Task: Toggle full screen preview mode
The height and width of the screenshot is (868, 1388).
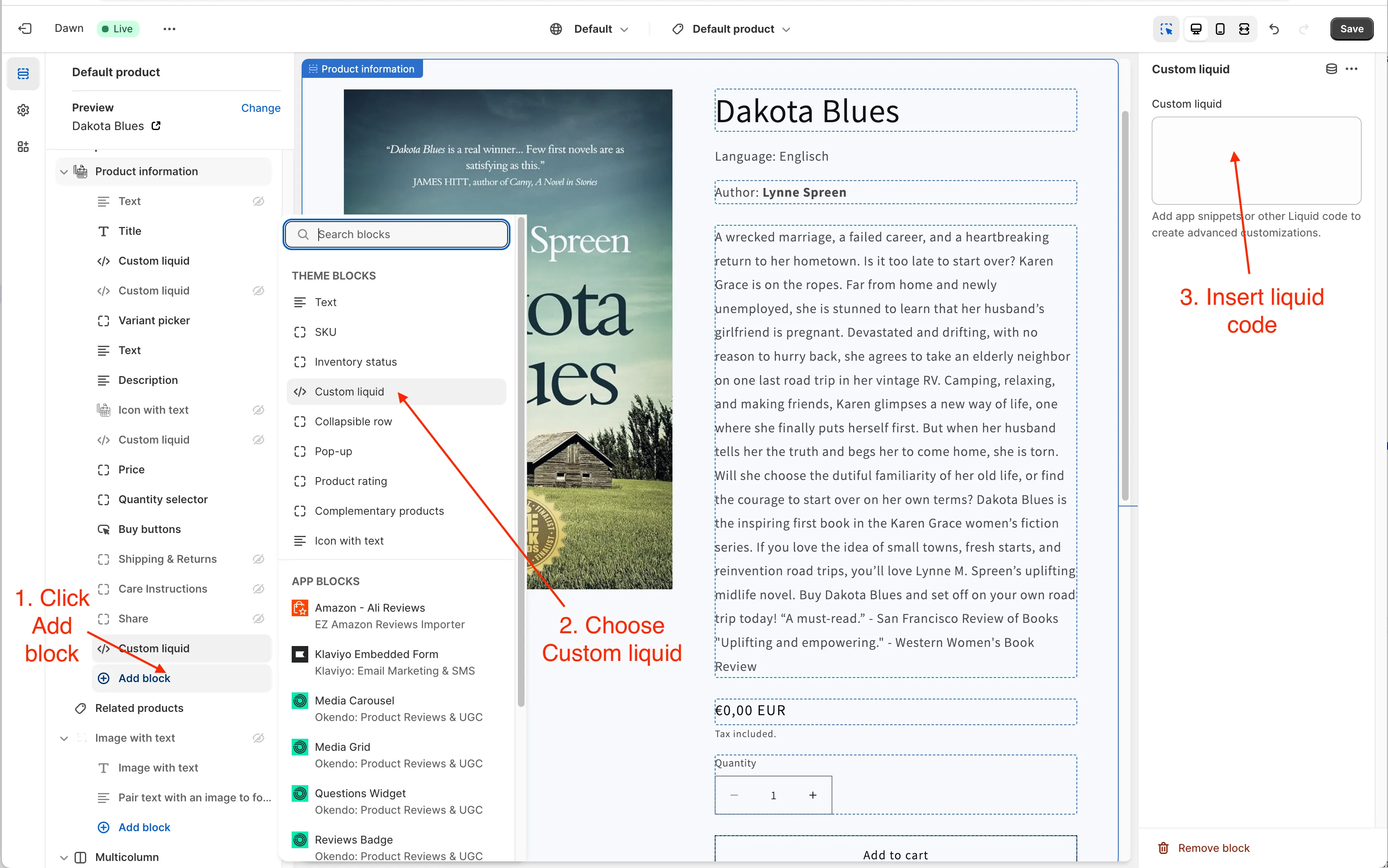Action: pyautogui.click(x=1244, y=28)
